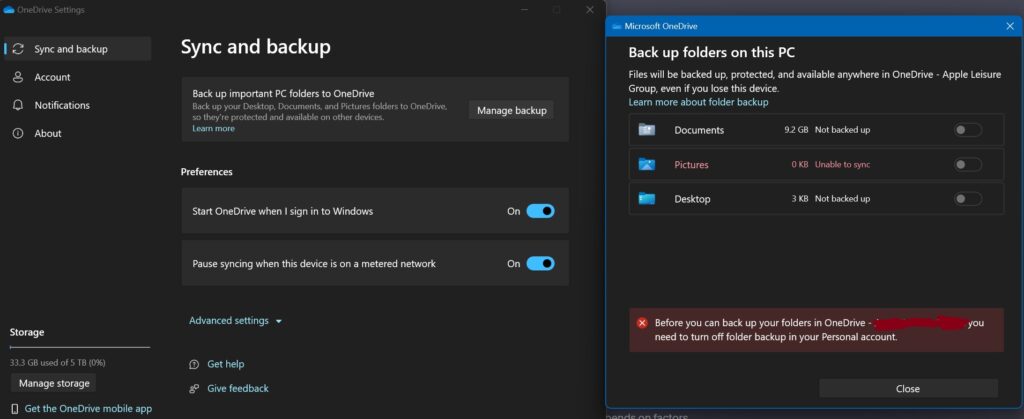The image size is (1024, 419).
Task: Toggle backup for the Documents folder
Action: [968, 130]
